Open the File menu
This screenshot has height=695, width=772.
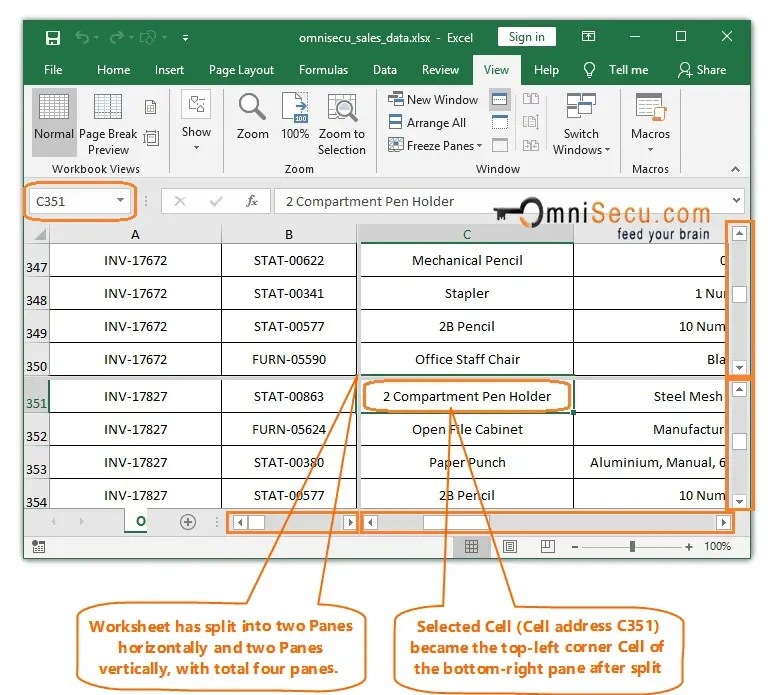(53, 70)
